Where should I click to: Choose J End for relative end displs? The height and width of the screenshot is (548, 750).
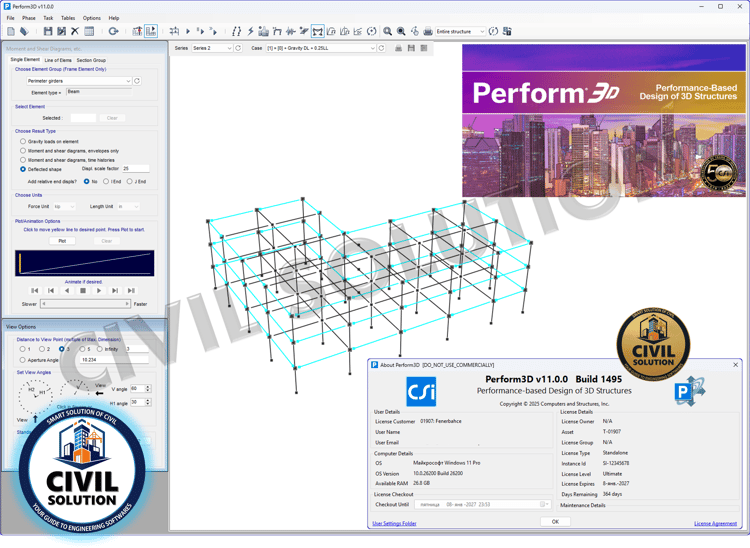(x=130, y=182)
